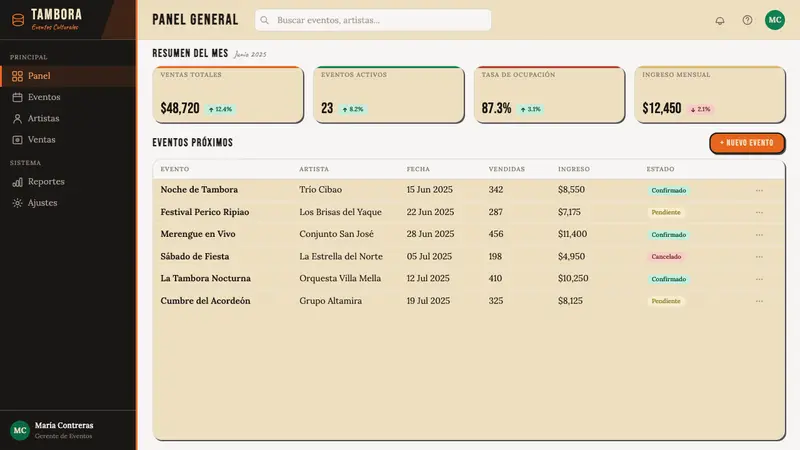Viewport: 800px width, 450px height.
Task: Sort by Vendidas column header
Action: (507, 169)
